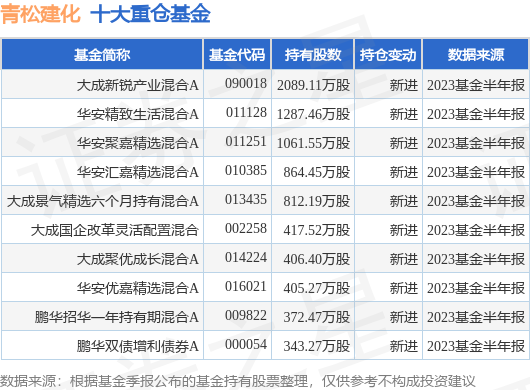Click the 数据来源 column header
The image size is (530, 390).
(476, 55)
